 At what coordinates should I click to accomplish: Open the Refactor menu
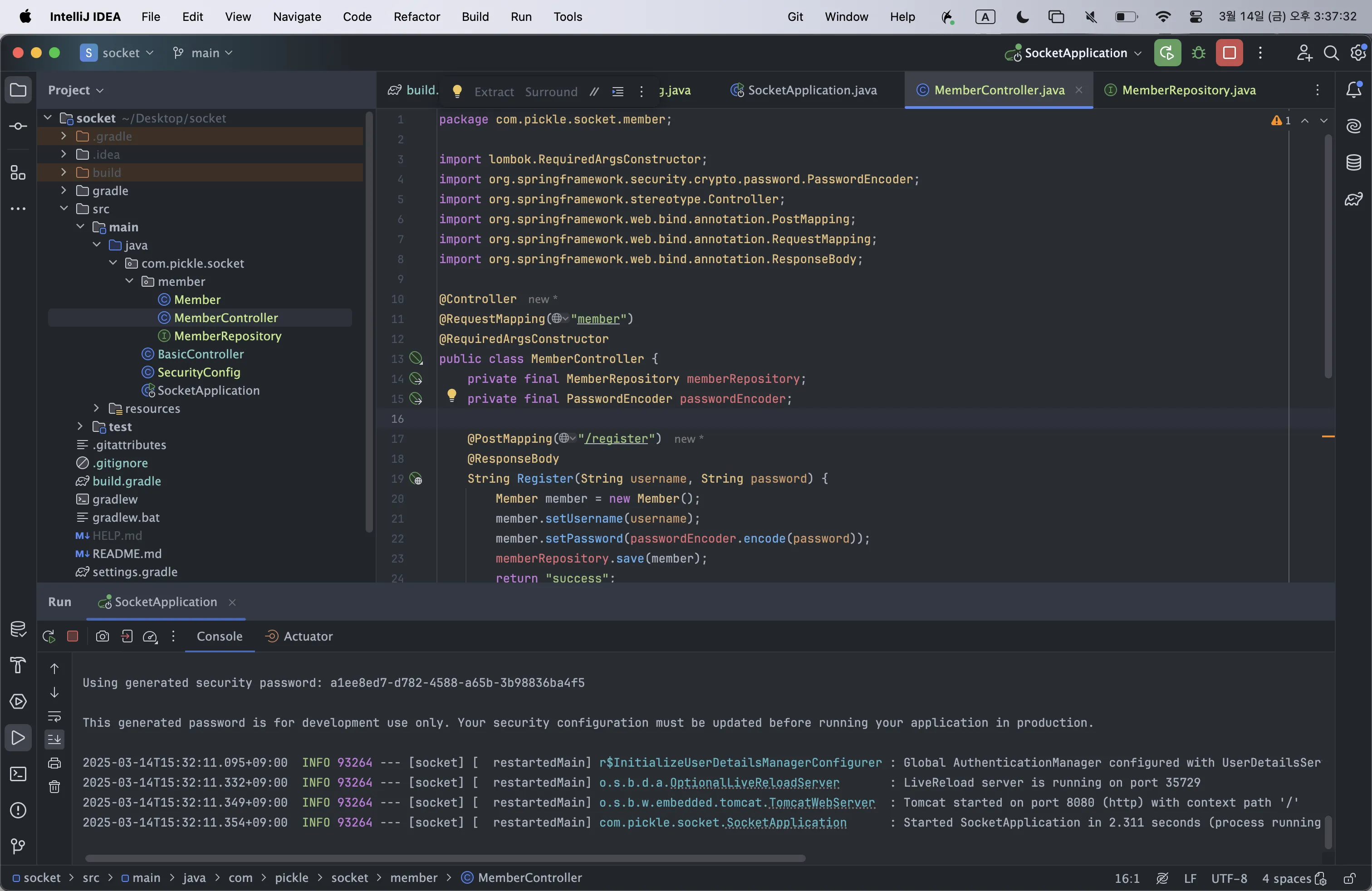[416, 17]
